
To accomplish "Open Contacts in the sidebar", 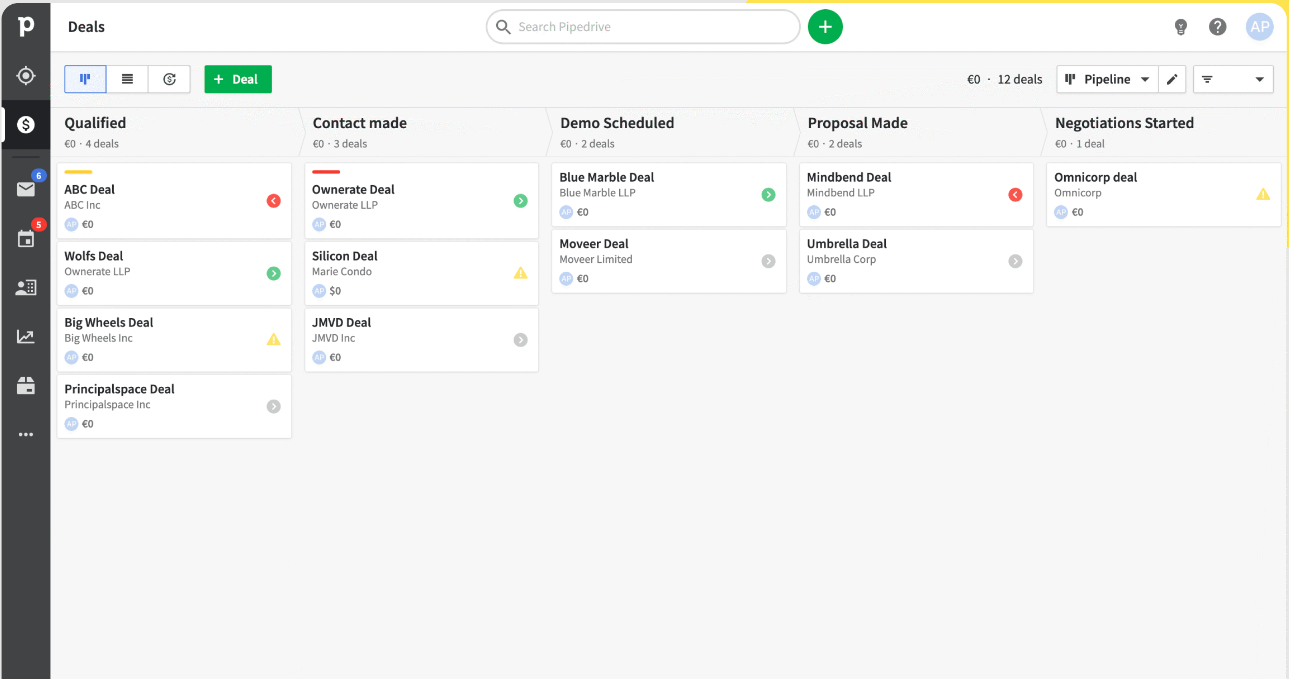I will pos(26,288).
